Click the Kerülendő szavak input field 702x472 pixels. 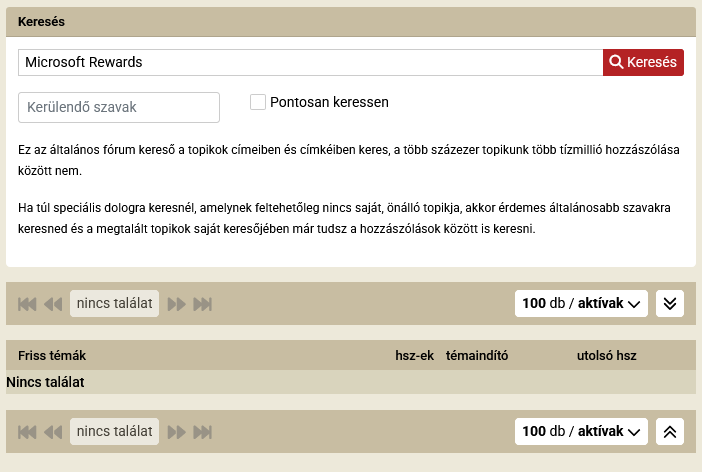119,107
